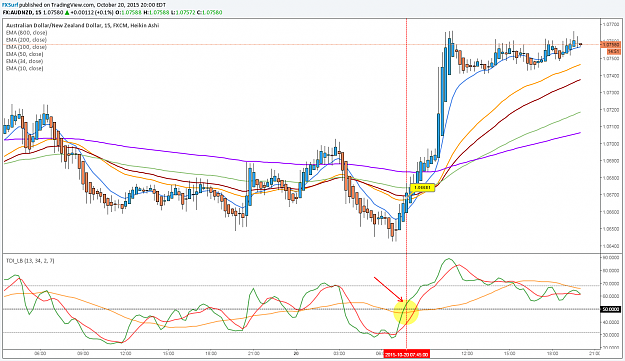The height and width of the screenshot is (361, 625).
Task: Select the EMA (100, close) legend entry
Action: point(26,47)
